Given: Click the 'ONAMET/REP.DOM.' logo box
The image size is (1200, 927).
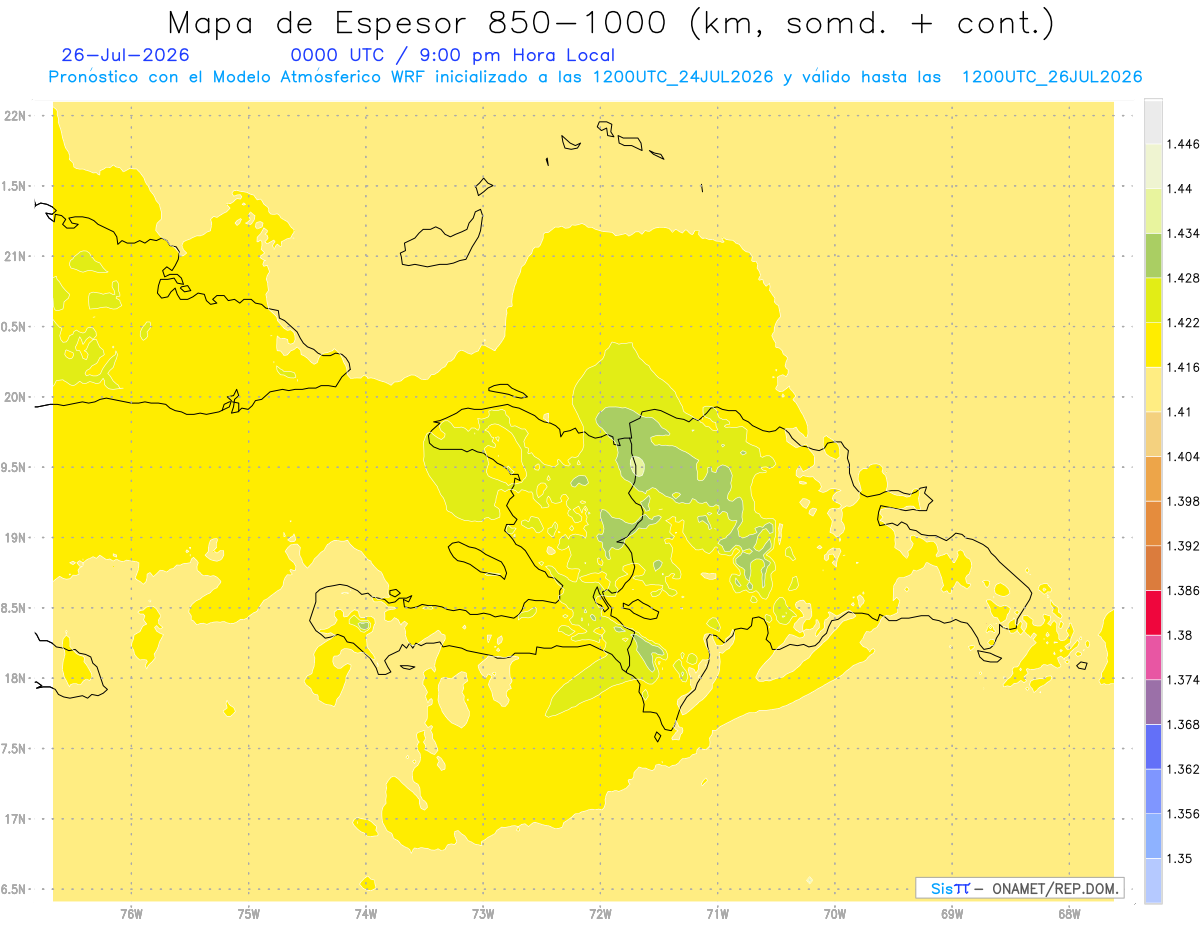Looking at the screenshot, I should (1020, 888).
